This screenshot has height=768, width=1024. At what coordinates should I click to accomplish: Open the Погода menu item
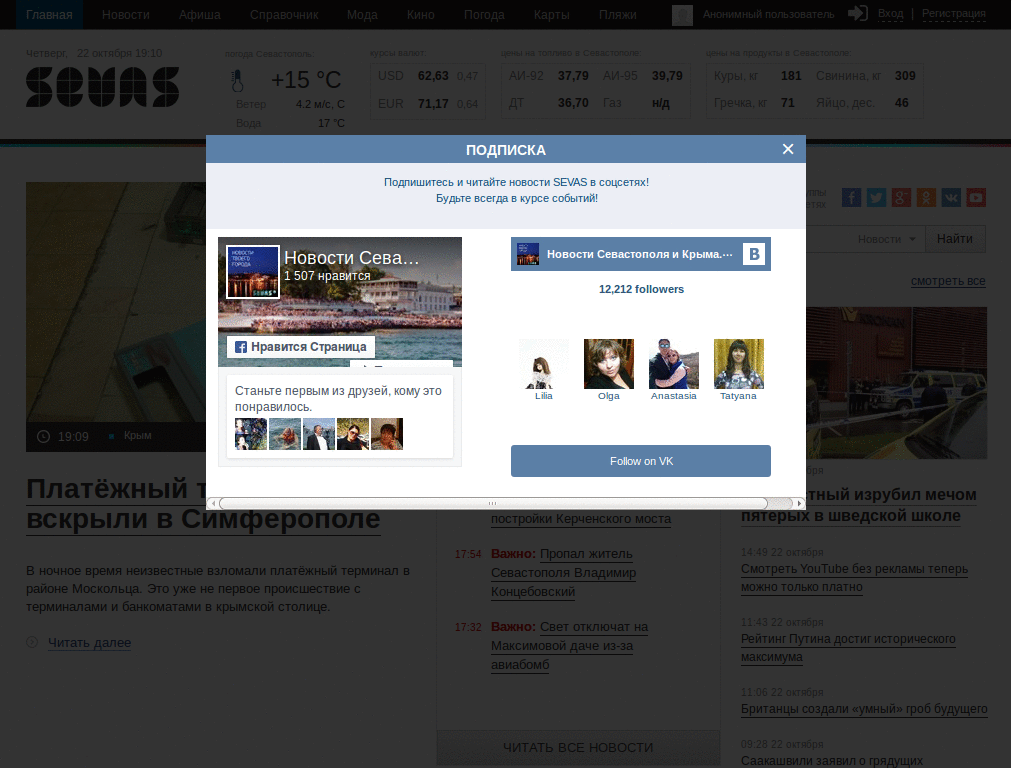point(484,14)
